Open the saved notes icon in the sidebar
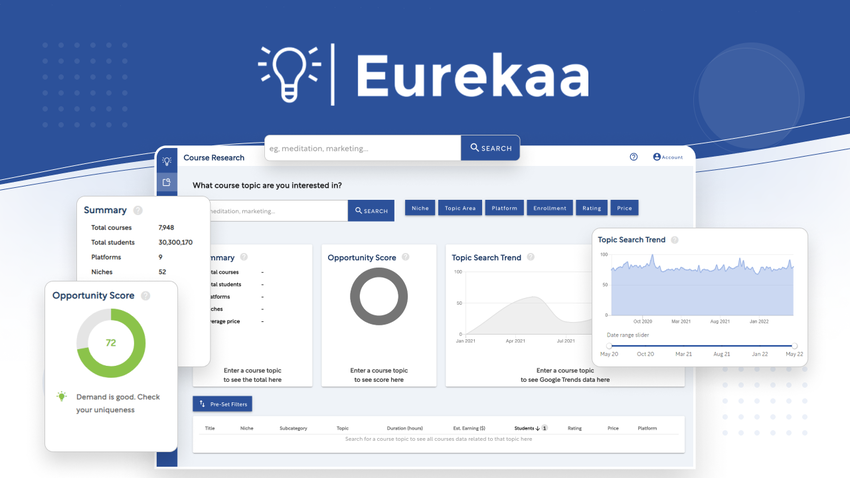This screenshot has width=850, height=478. [166, 182]
